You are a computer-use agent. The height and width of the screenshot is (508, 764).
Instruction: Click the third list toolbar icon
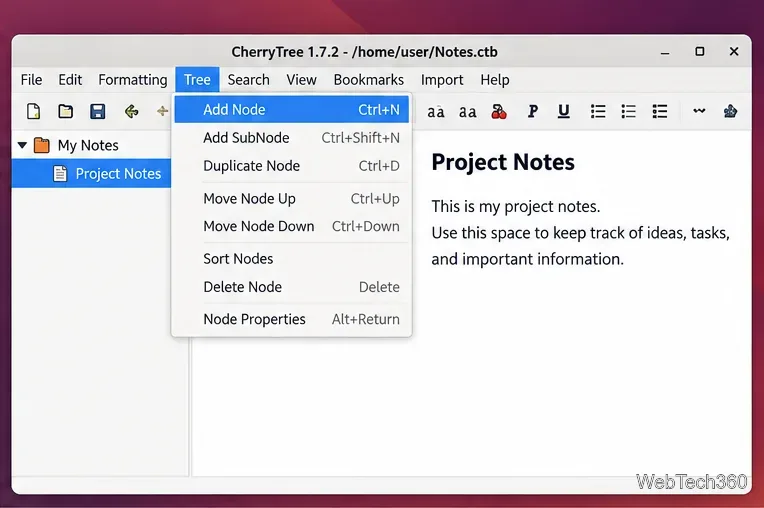click(660, 112)
